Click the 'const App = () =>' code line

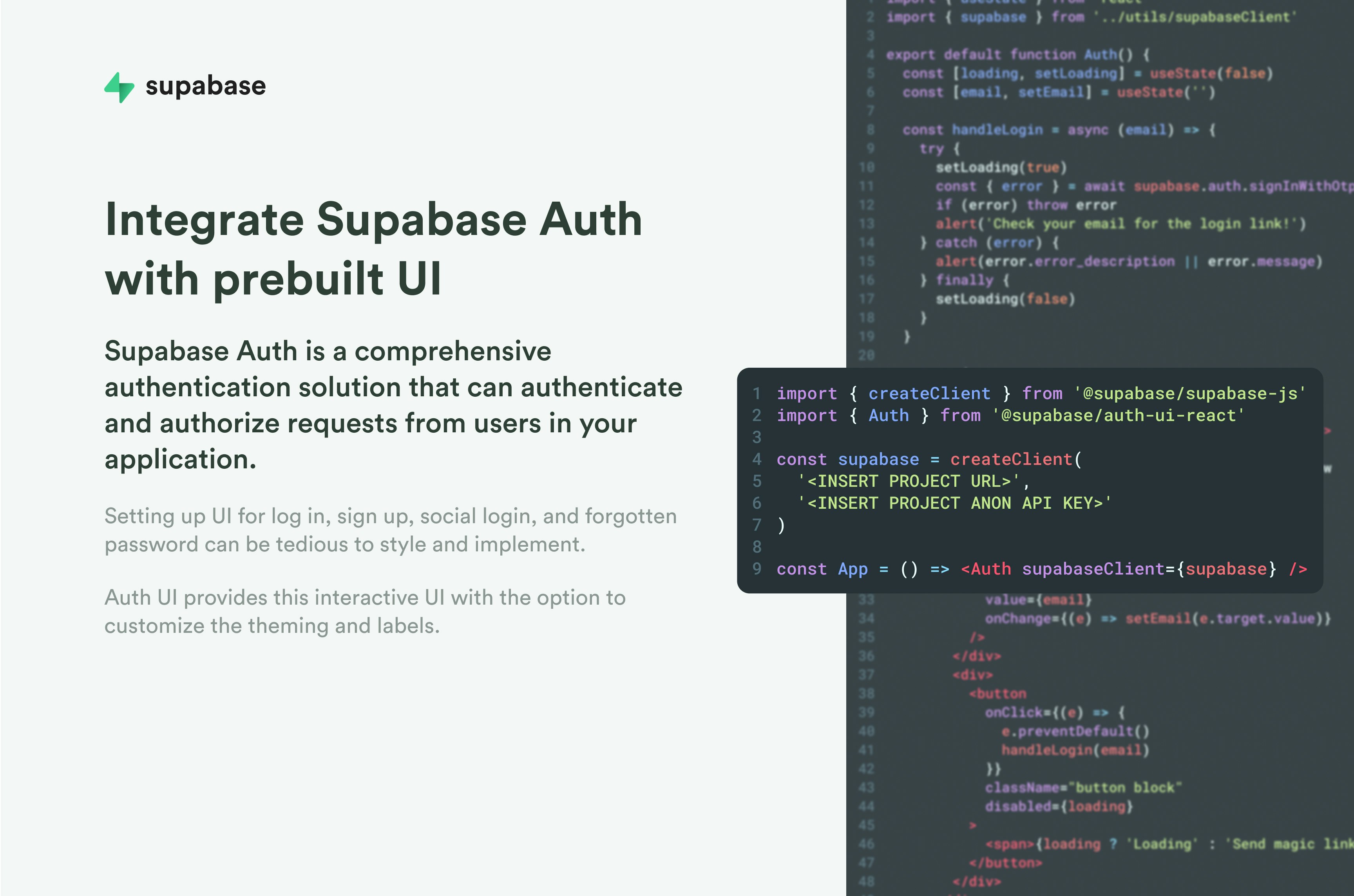coord(1041,569)
